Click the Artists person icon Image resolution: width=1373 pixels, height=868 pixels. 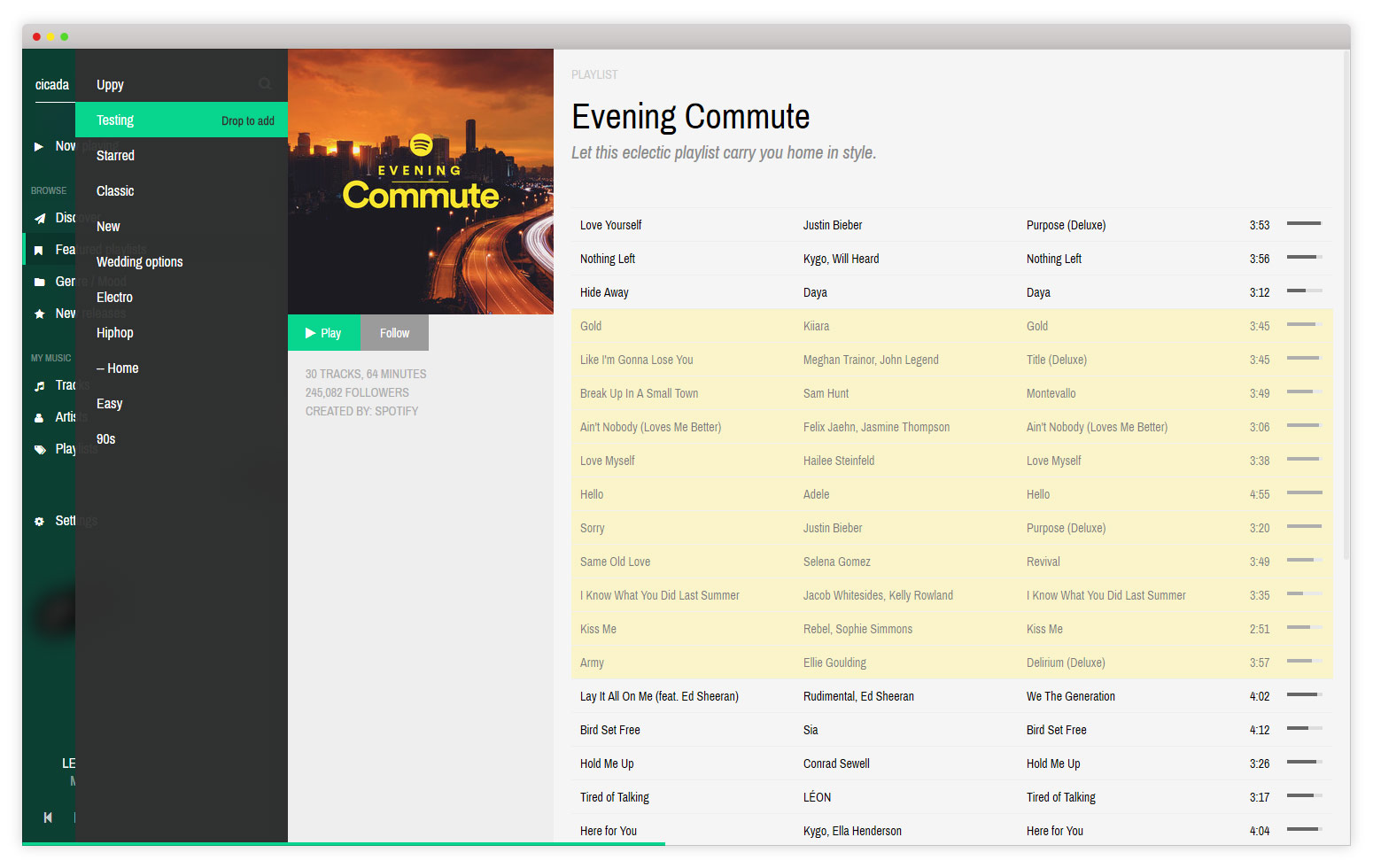click(x=39, y=417)
